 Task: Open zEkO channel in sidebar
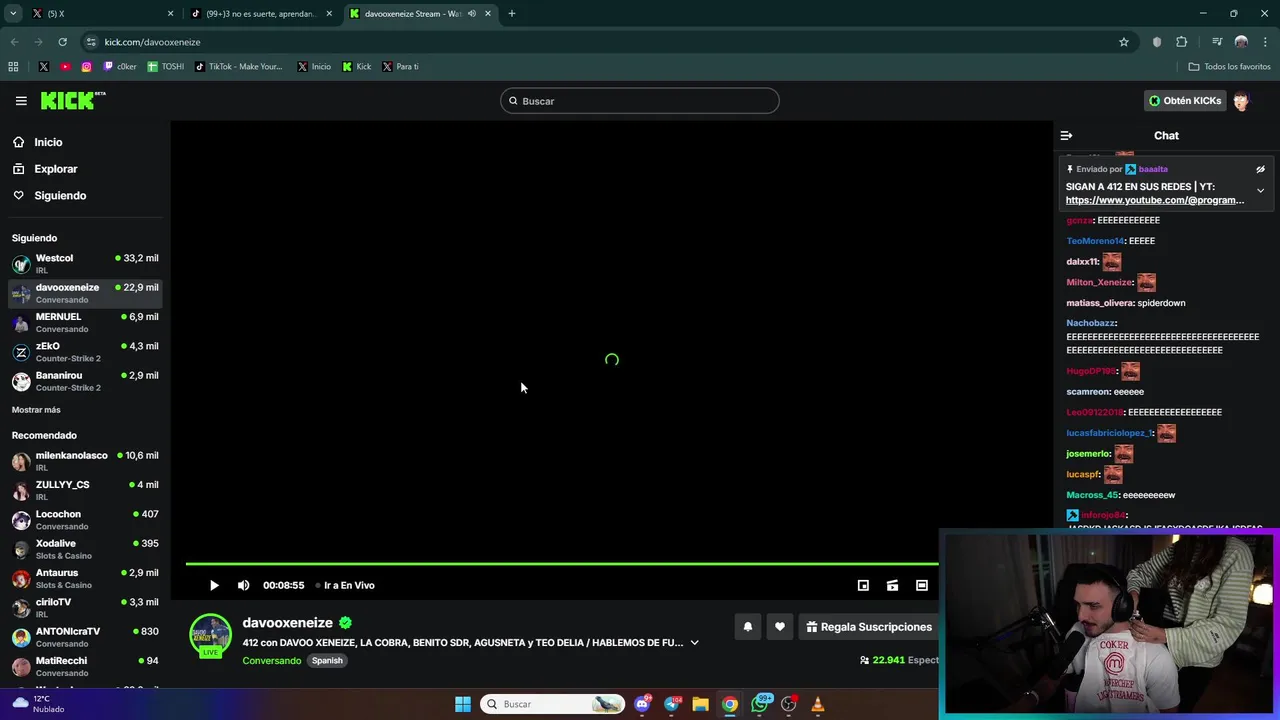(85, 352)
